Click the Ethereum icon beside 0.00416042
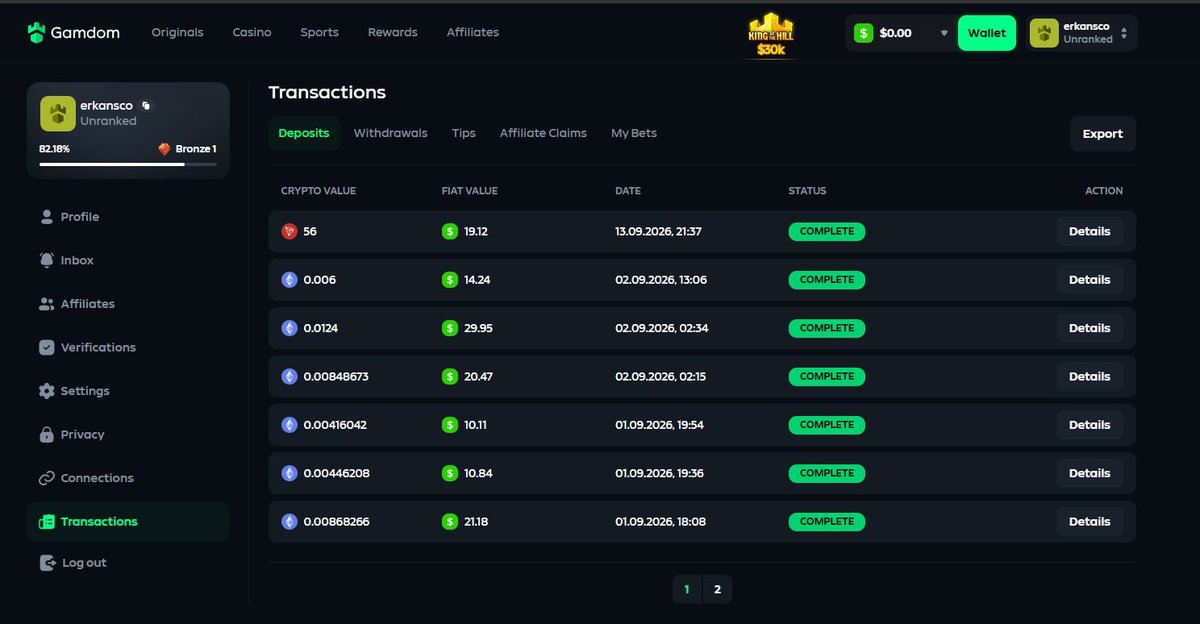Image resolution: width=1200 pixels, height=624 pixels. [x=289, y=425]
